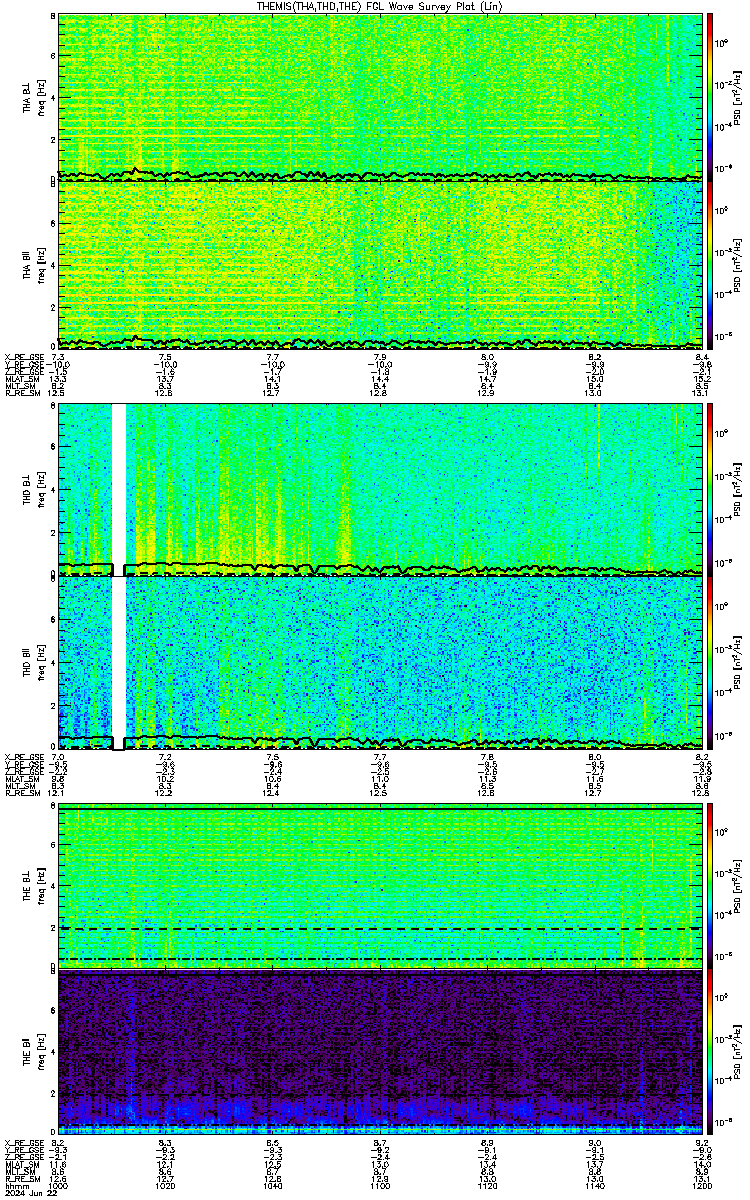Click the white data gap in THD B-perpendicular panel
The height and width of the screenshot is (1200, 750).
pyautogui.click(x=118, y=490)
